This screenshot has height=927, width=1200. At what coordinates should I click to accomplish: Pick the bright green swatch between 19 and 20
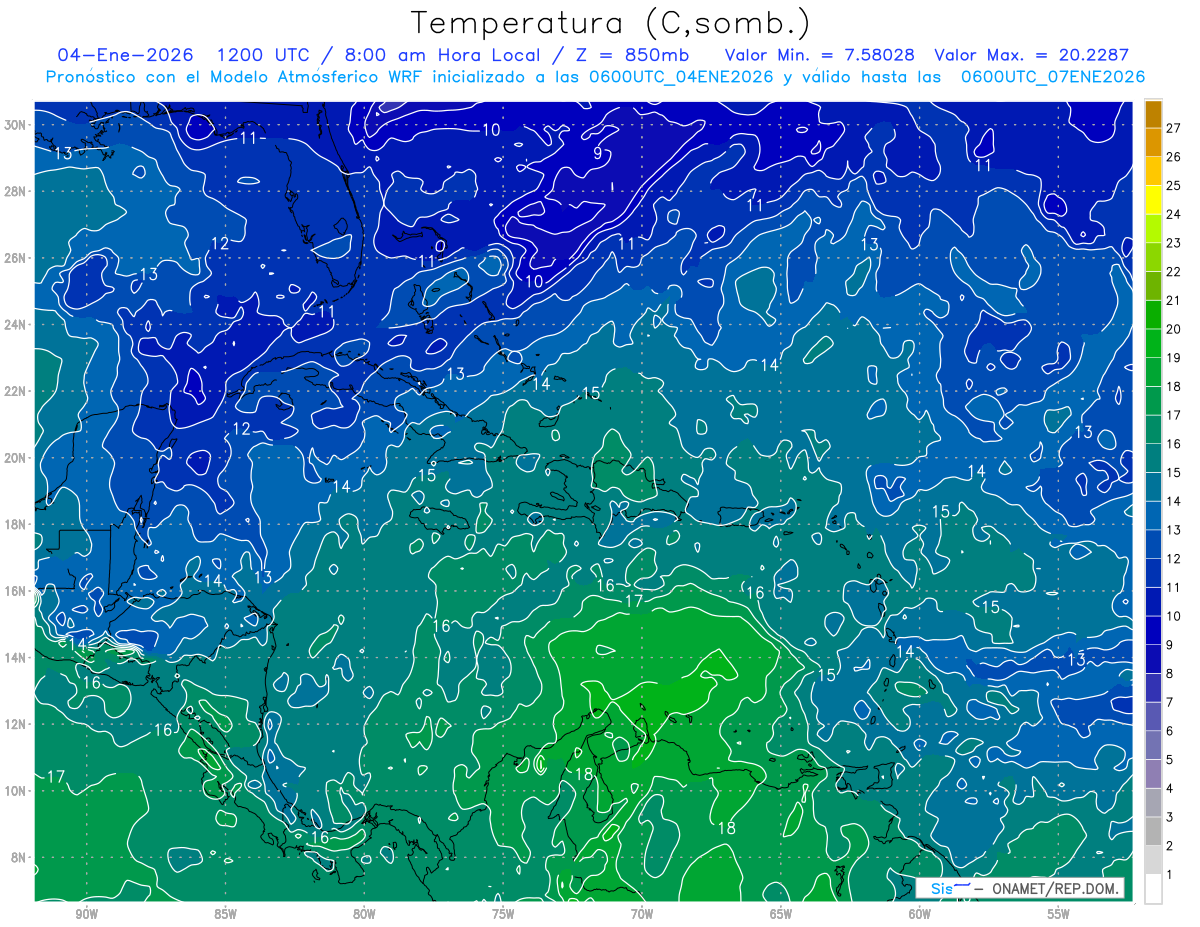(1153, 343)
